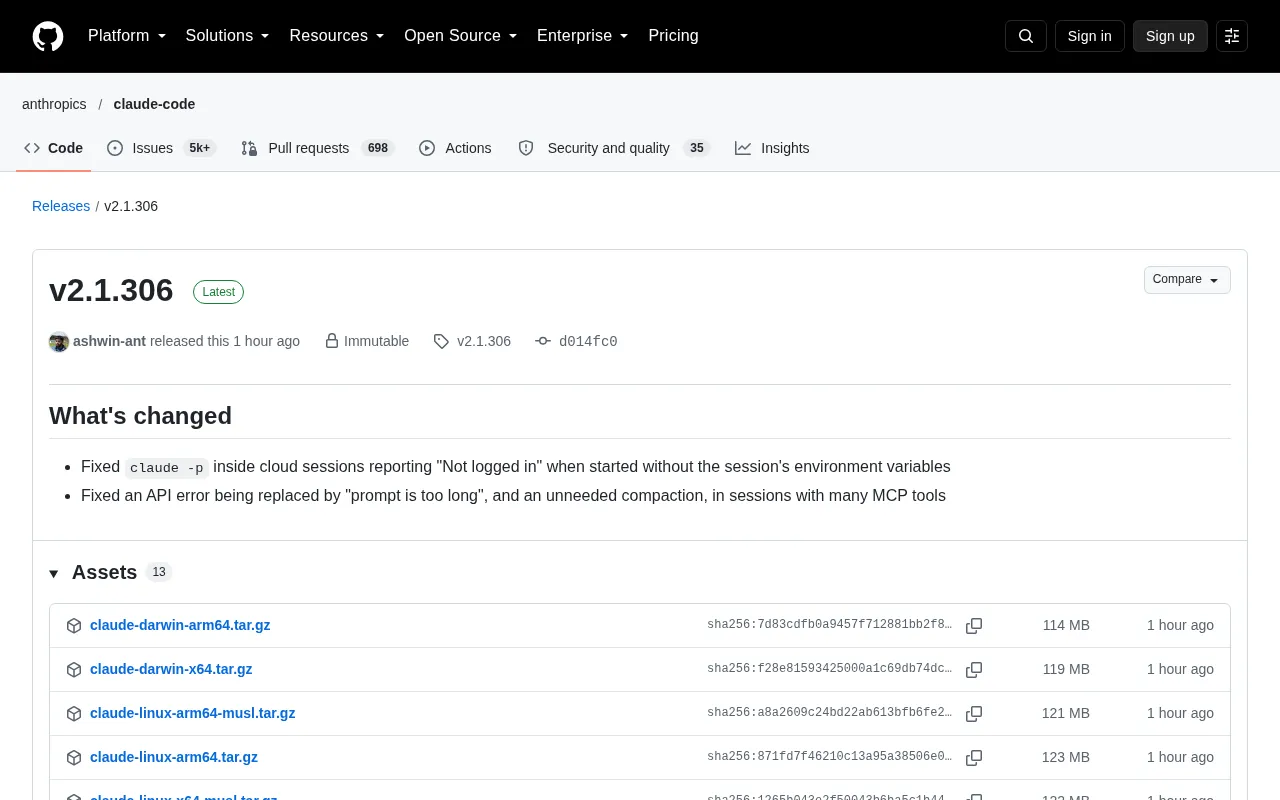Open commit d014fc0
The width and height of the screenshot is (1280, 800).
(x=588, y=341)
